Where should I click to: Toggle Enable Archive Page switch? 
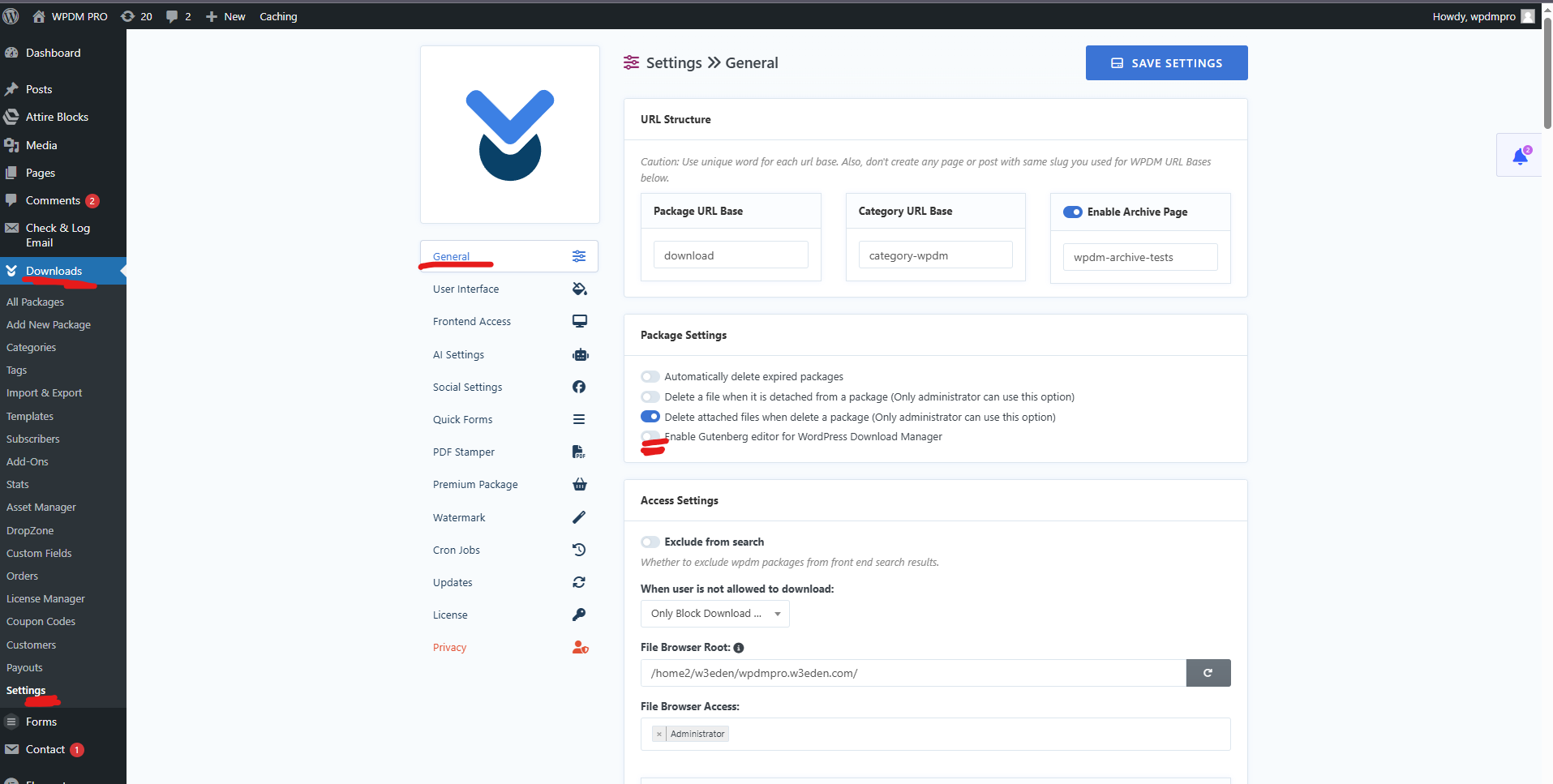click(x=1072, y=212)
